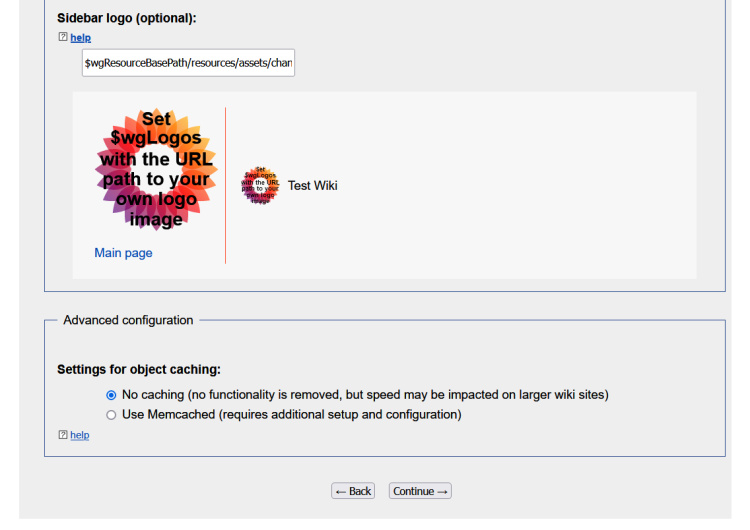Click the large sidebar logo preview image
The height and width of the screenshot is (530, 750).
tap(157, 169)
